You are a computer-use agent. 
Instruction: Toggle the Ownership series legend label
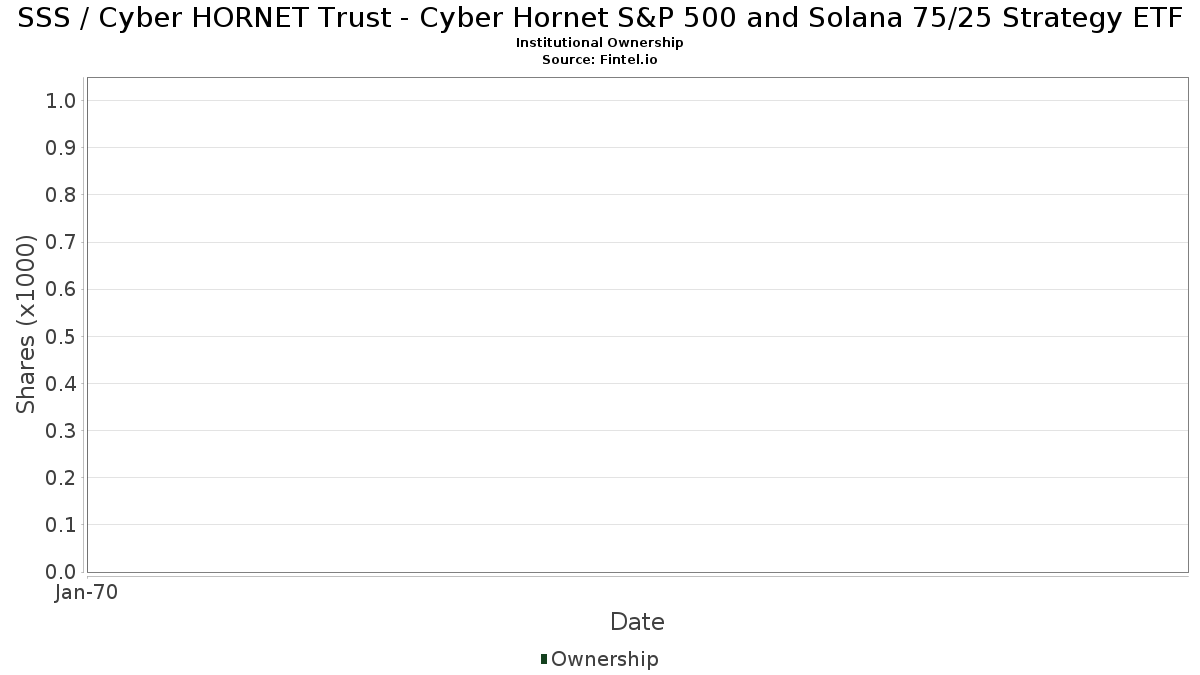pyautogui.click(x=604, y=659)
